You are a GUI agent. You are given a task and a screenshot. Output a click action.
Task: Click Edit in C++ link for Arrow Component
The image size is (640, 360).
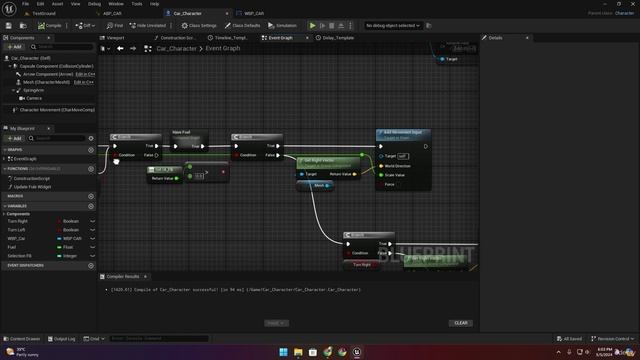[85, 74]
